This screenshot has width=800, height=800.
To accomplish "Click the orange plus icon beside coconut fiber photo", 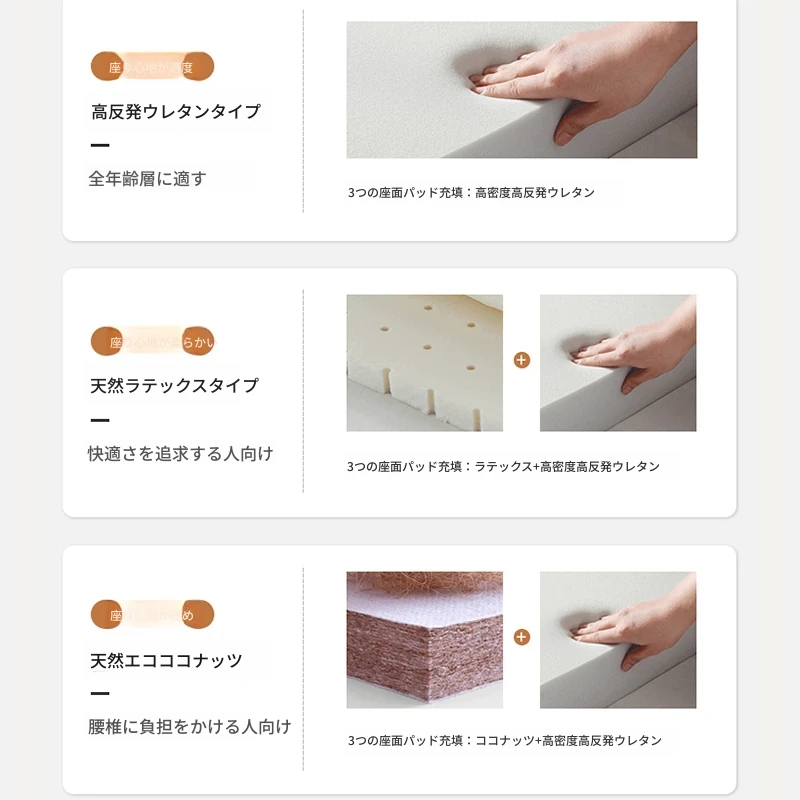I will coord(521,637).
